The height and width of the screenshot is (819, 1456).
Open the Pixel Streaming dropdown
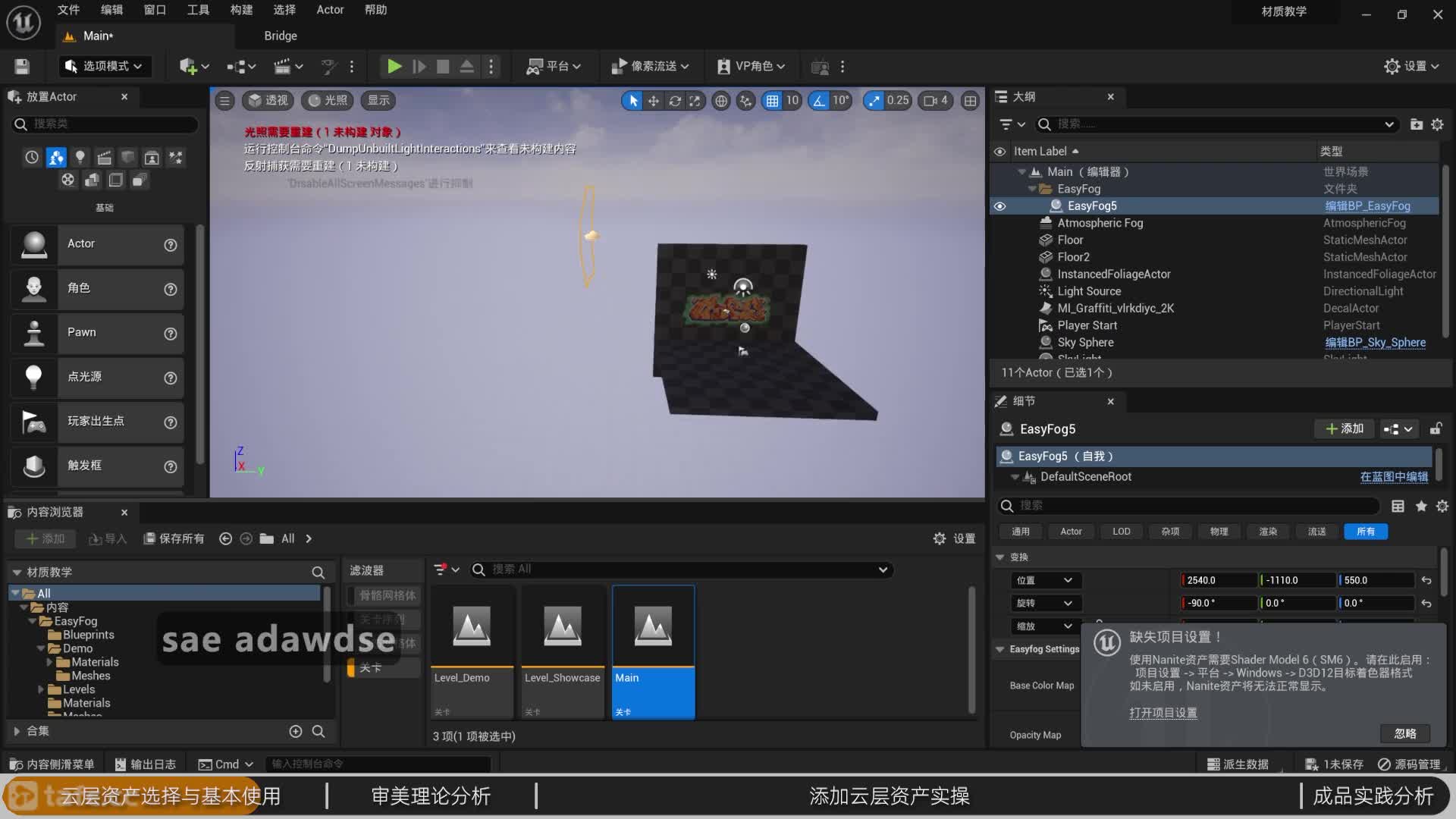(650, 67)
